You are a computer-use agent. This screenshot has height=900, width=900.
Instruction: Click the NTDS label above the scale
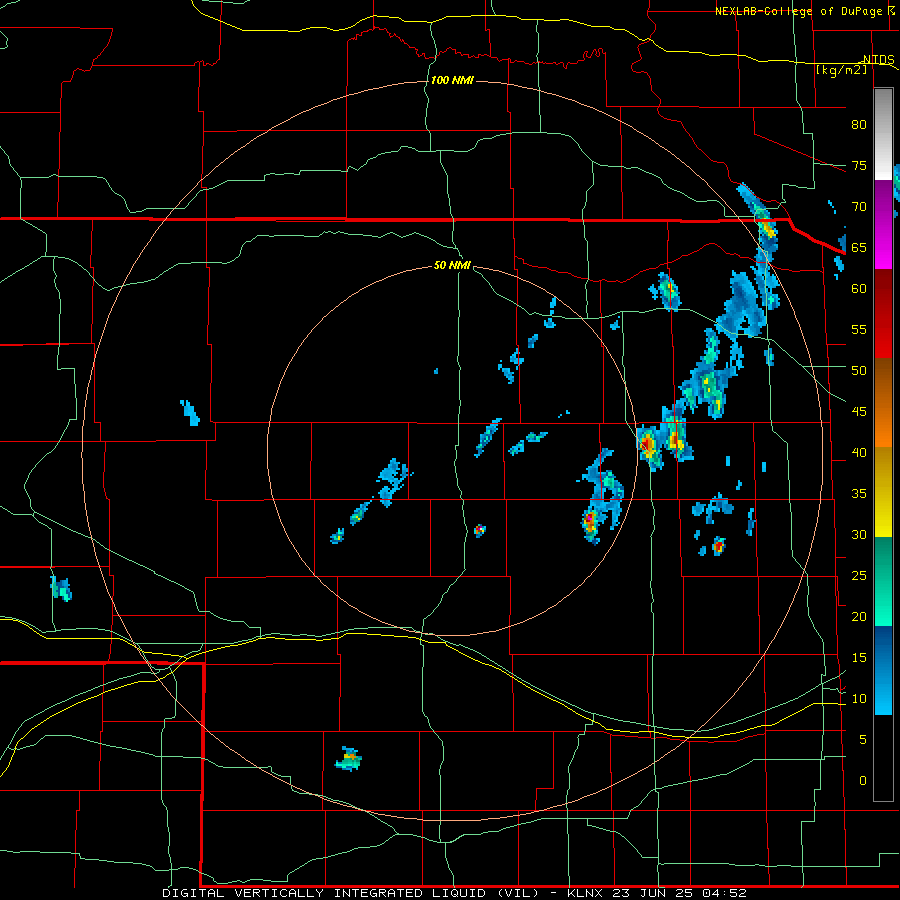tap(879, 60)
